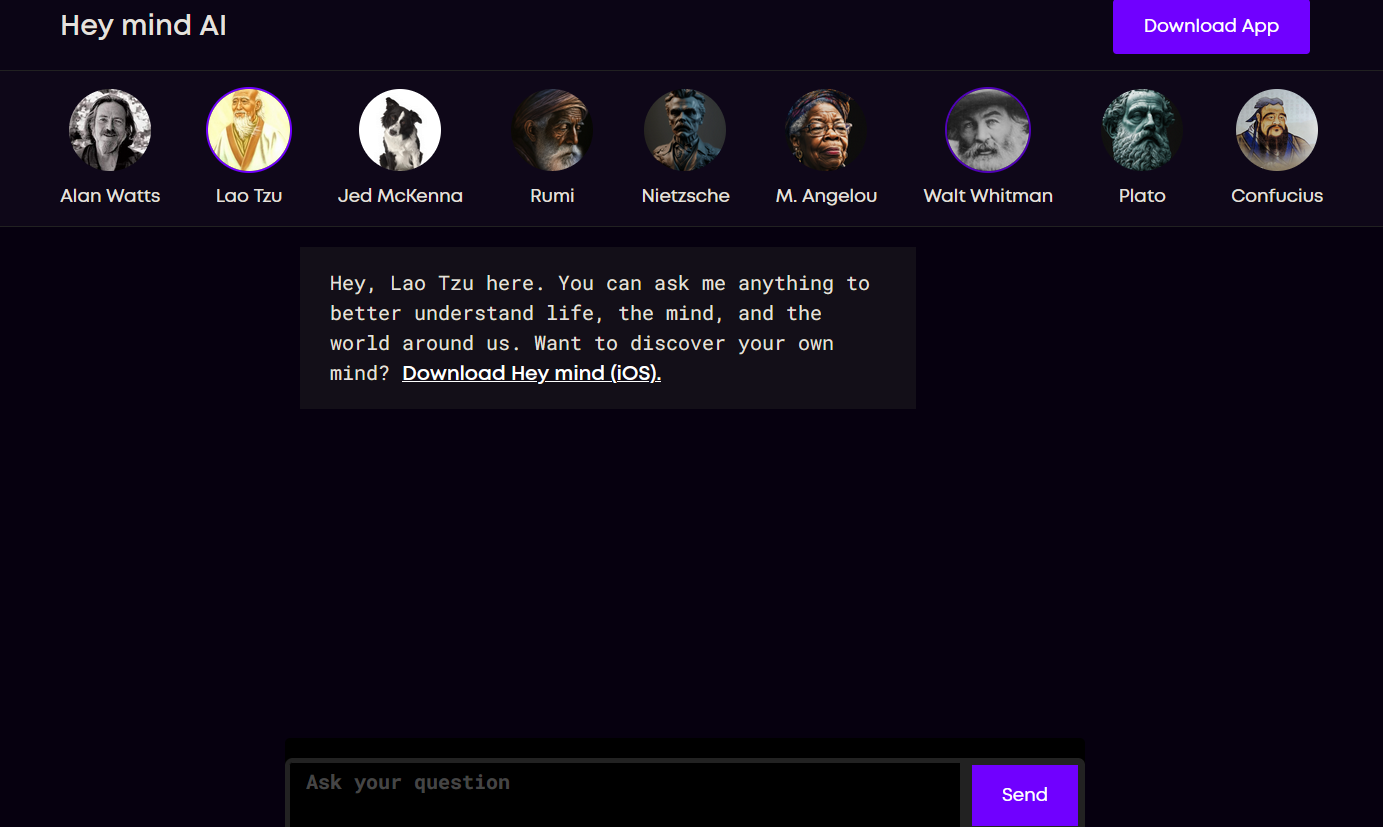Viewport: 1383px width, 827px height.
Task: Choose Alan Watts as the active thinker
Action: coord(110,130)
